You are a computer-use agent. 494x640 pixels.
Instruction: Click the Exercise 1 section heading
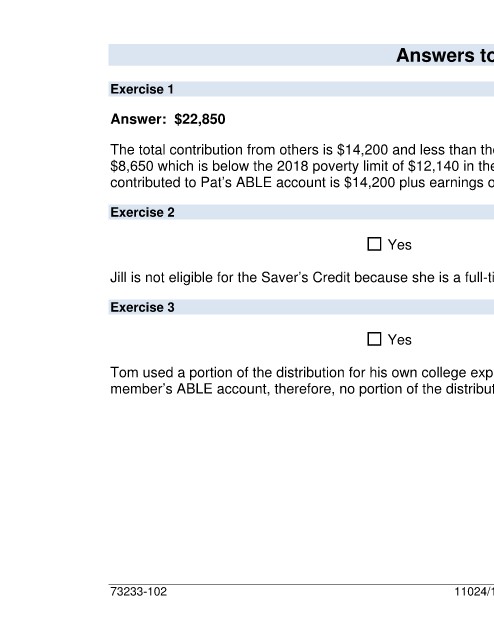pyautogui.click(x=142, y=89)
